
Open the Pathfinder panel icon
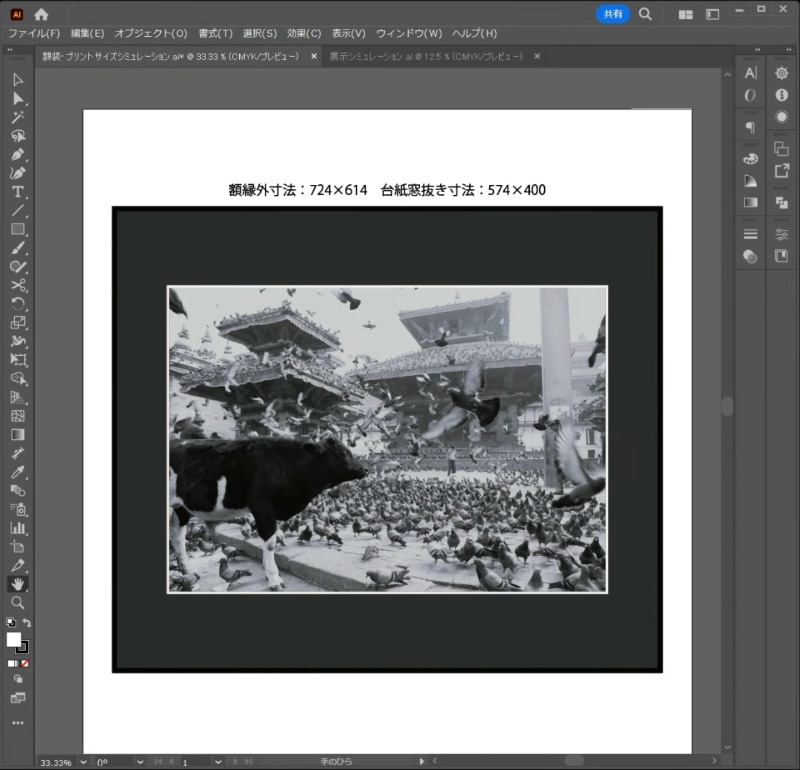click(781, 203)
